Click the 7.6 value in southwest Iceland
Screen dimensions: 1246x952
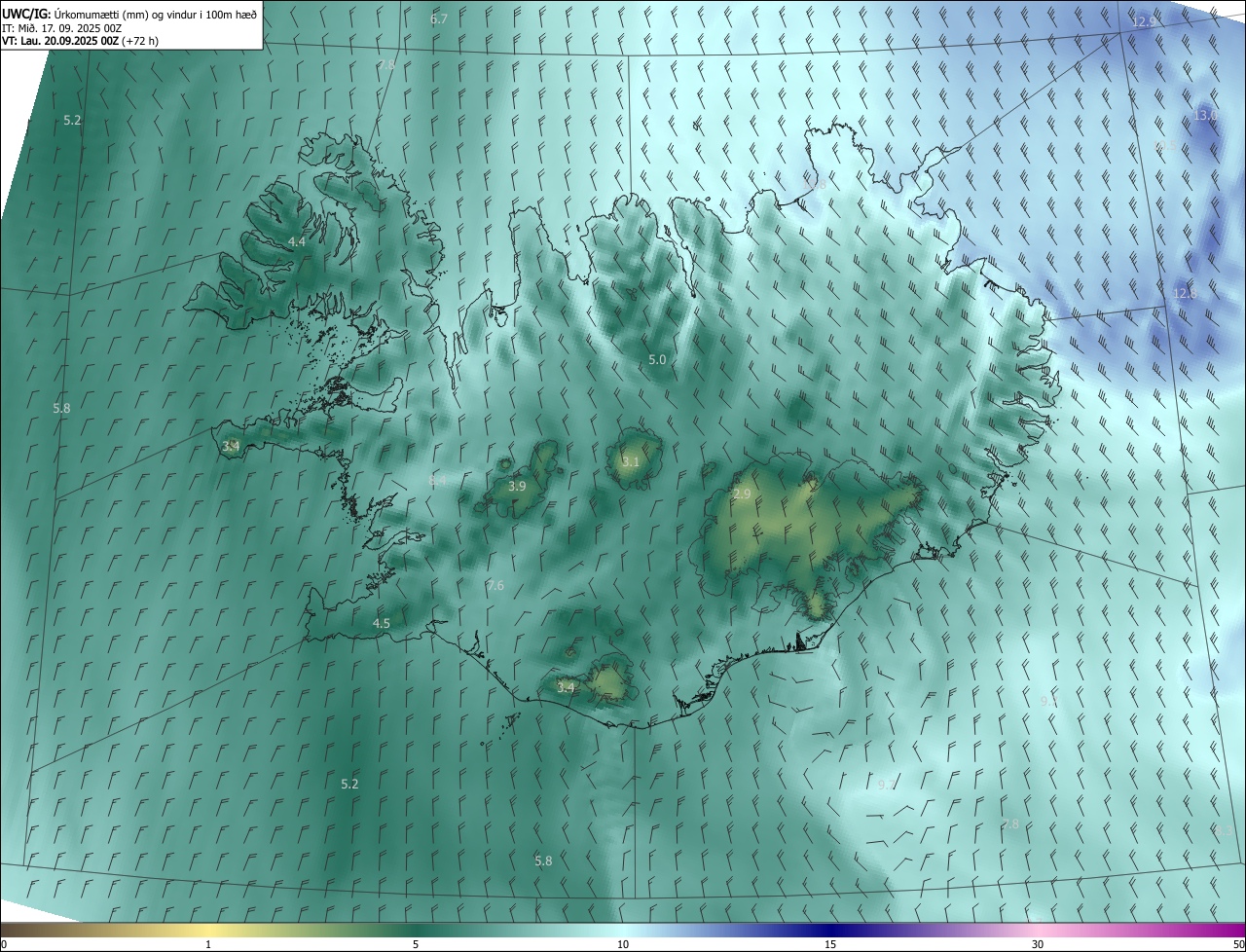(x=495, y=585)
